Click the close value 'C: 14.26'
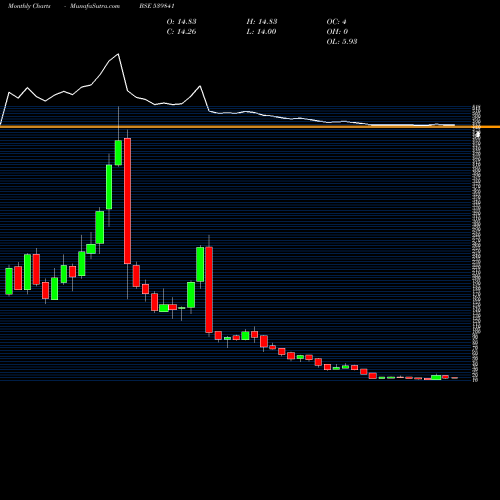500x500 pixels. (x=181, y=32)
